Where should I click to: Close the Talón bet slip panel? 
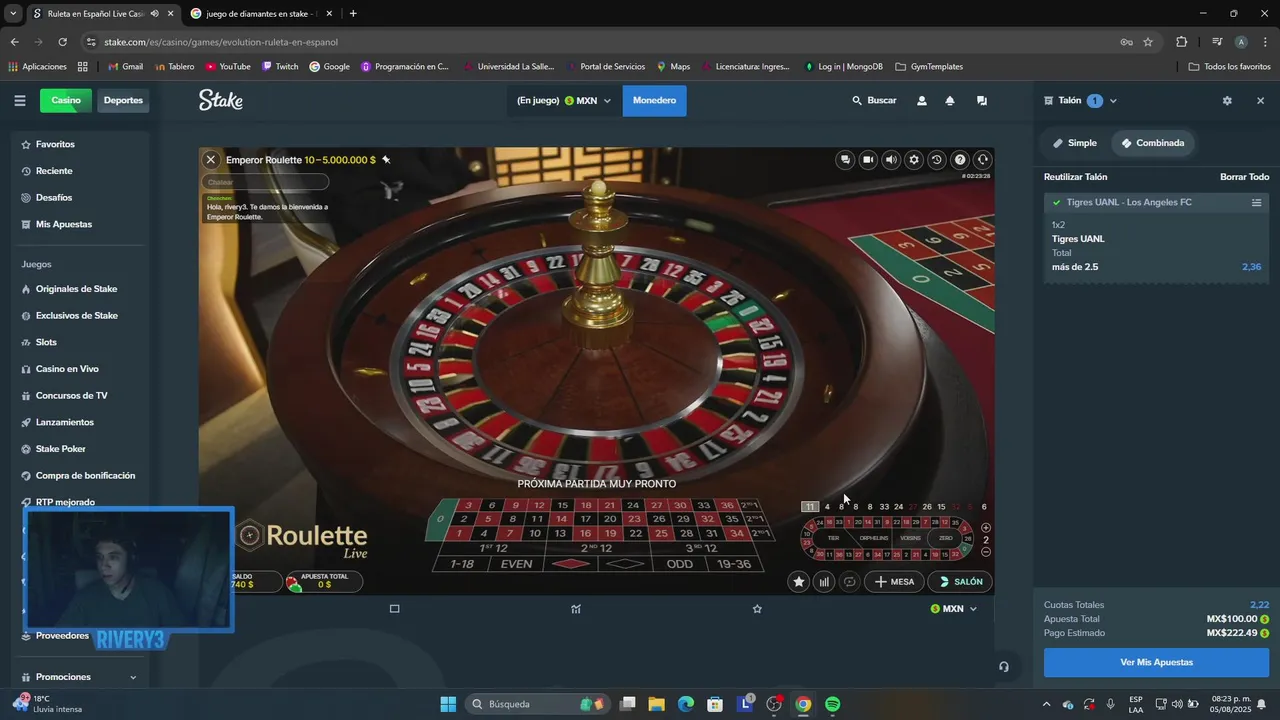1260,101
